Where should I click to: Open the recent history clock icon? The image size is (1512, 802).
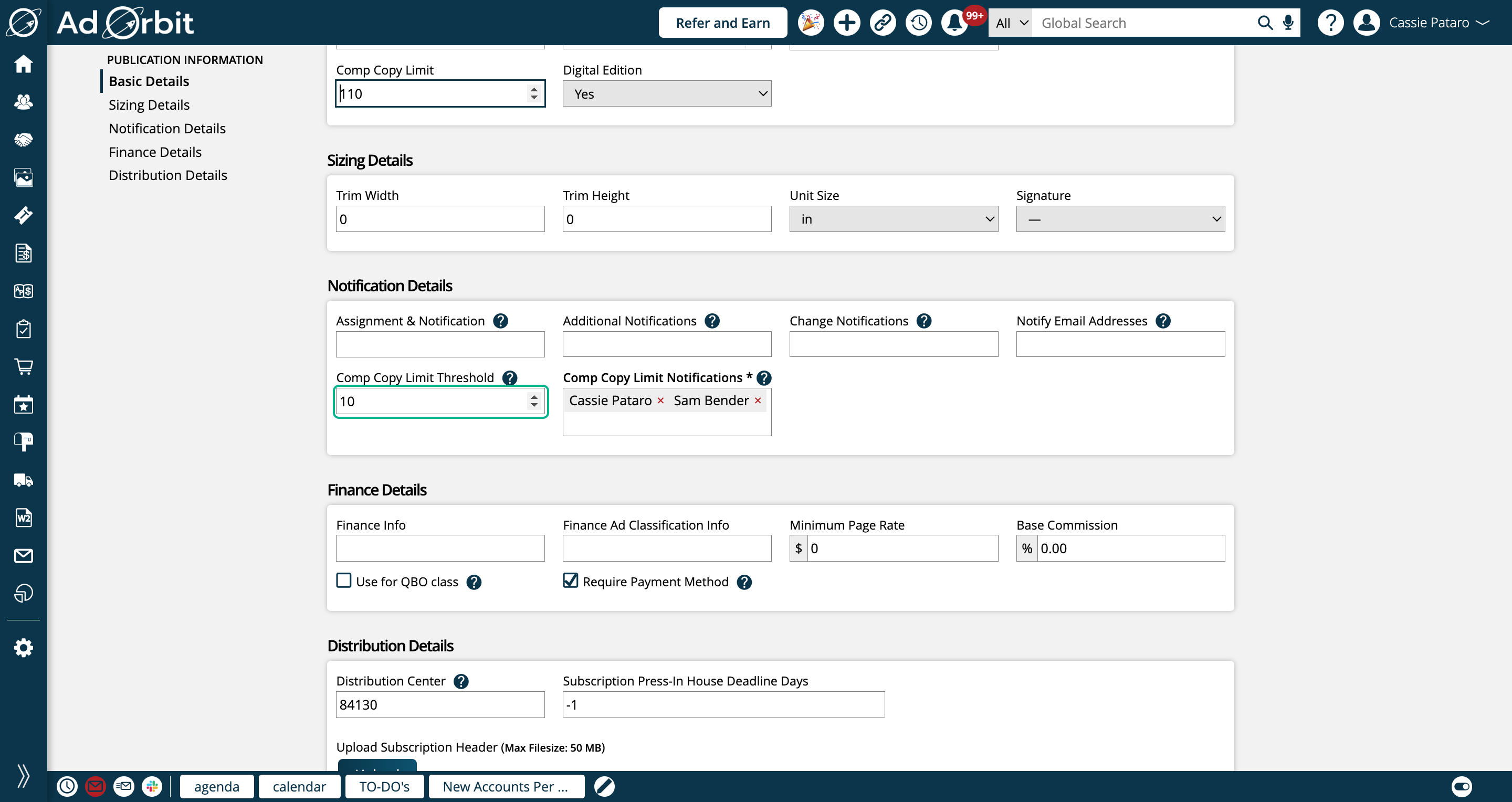pyautogui.click(x=919, y=23)
